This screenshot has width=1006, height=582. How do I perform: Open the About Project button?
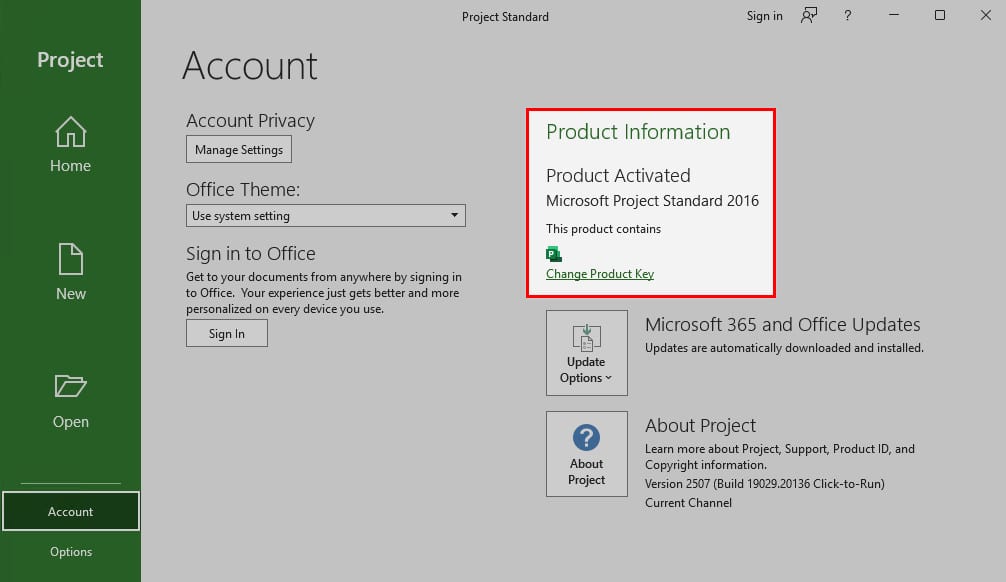point(586,454)
